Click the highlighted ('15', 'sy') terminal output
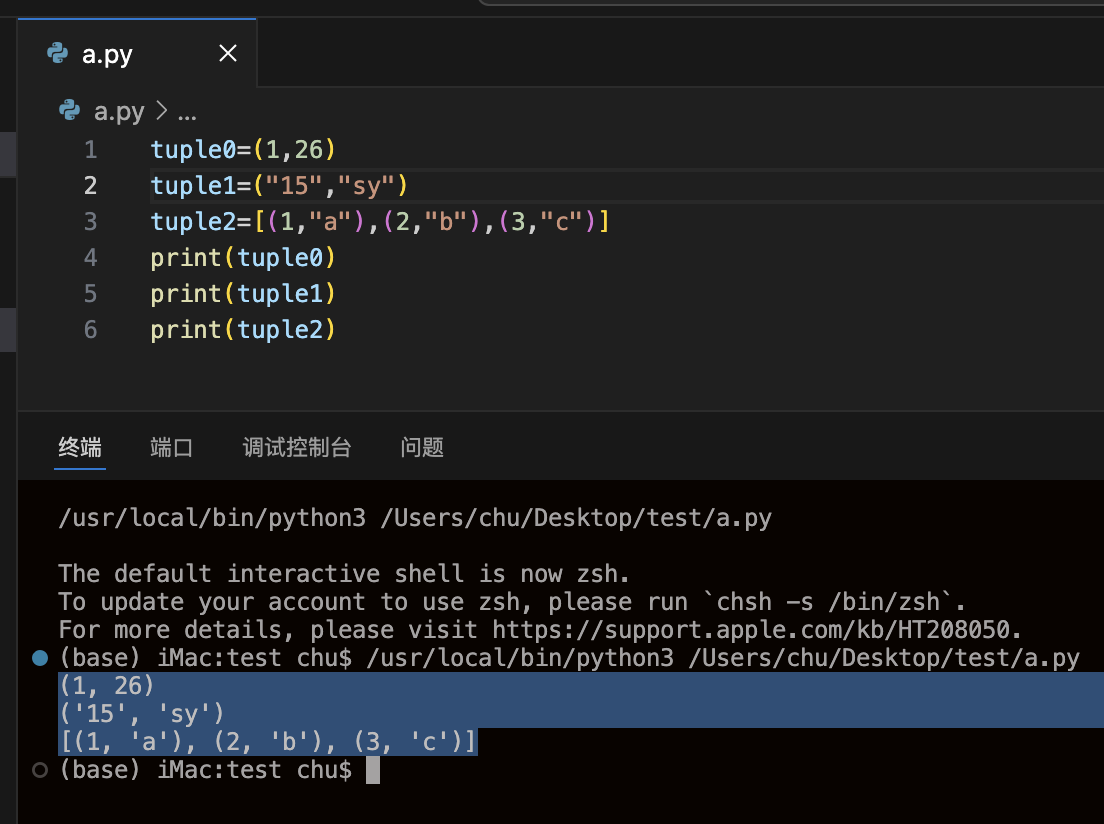Image resolution: width=1104 pixels, height=824 pixels. (142, 714)
